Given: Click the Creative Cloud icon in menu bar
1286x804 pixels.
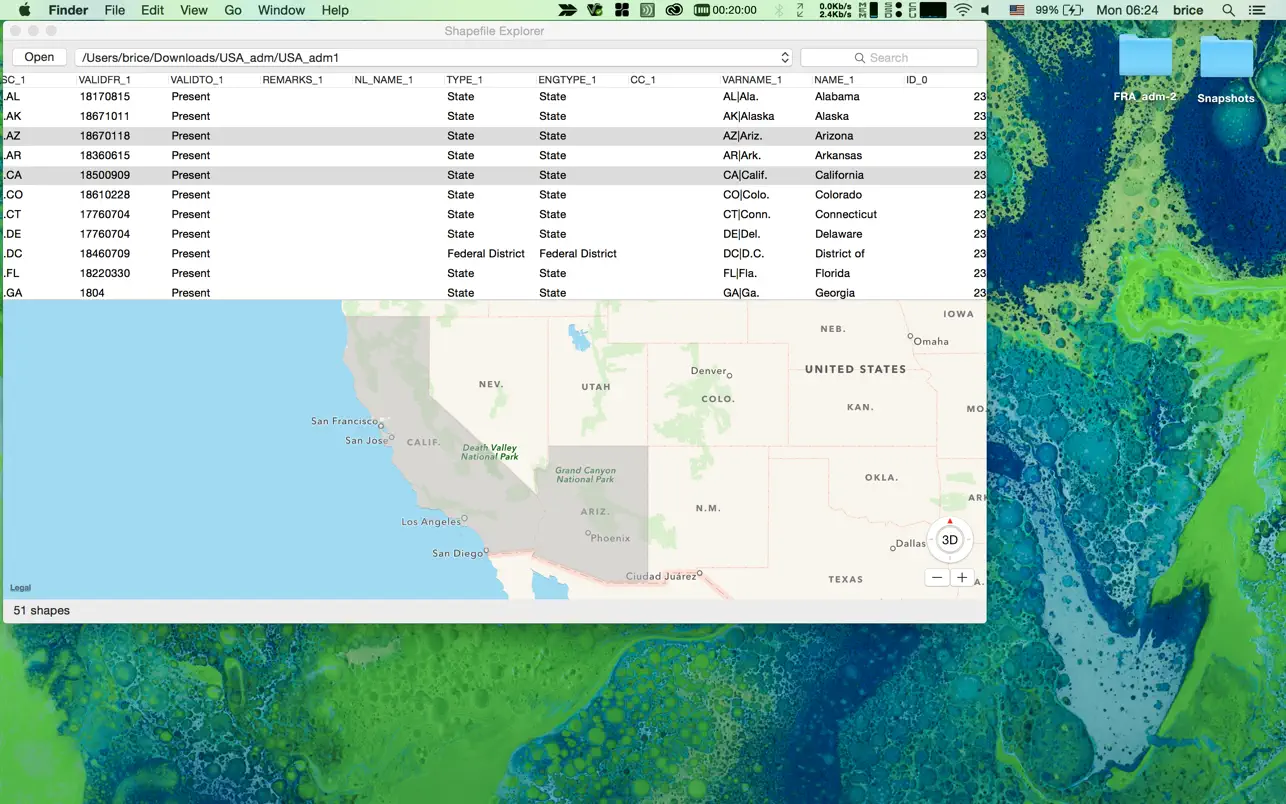Looking at the screenshot, I should click(673, 10).
